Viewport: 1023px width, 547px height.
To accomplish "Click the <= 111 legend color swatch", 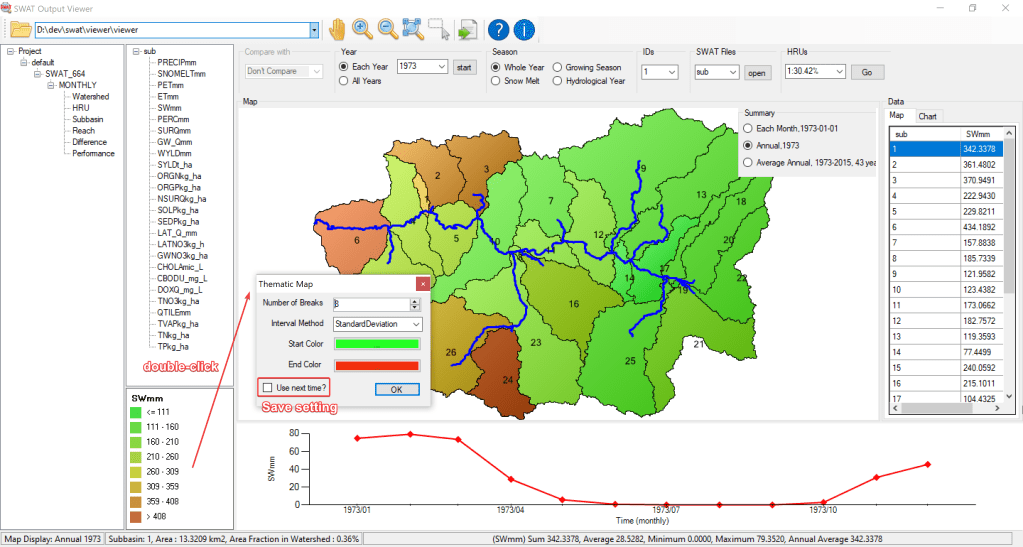I will [136, 413].
